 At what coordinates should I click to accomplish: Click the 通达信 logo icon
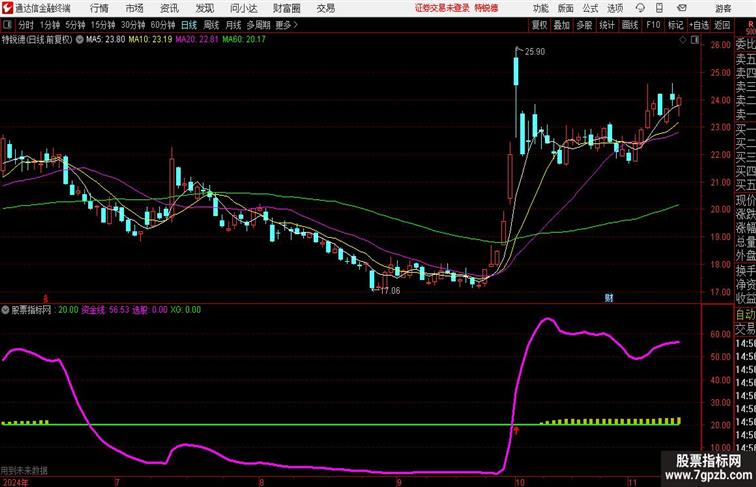7,8
